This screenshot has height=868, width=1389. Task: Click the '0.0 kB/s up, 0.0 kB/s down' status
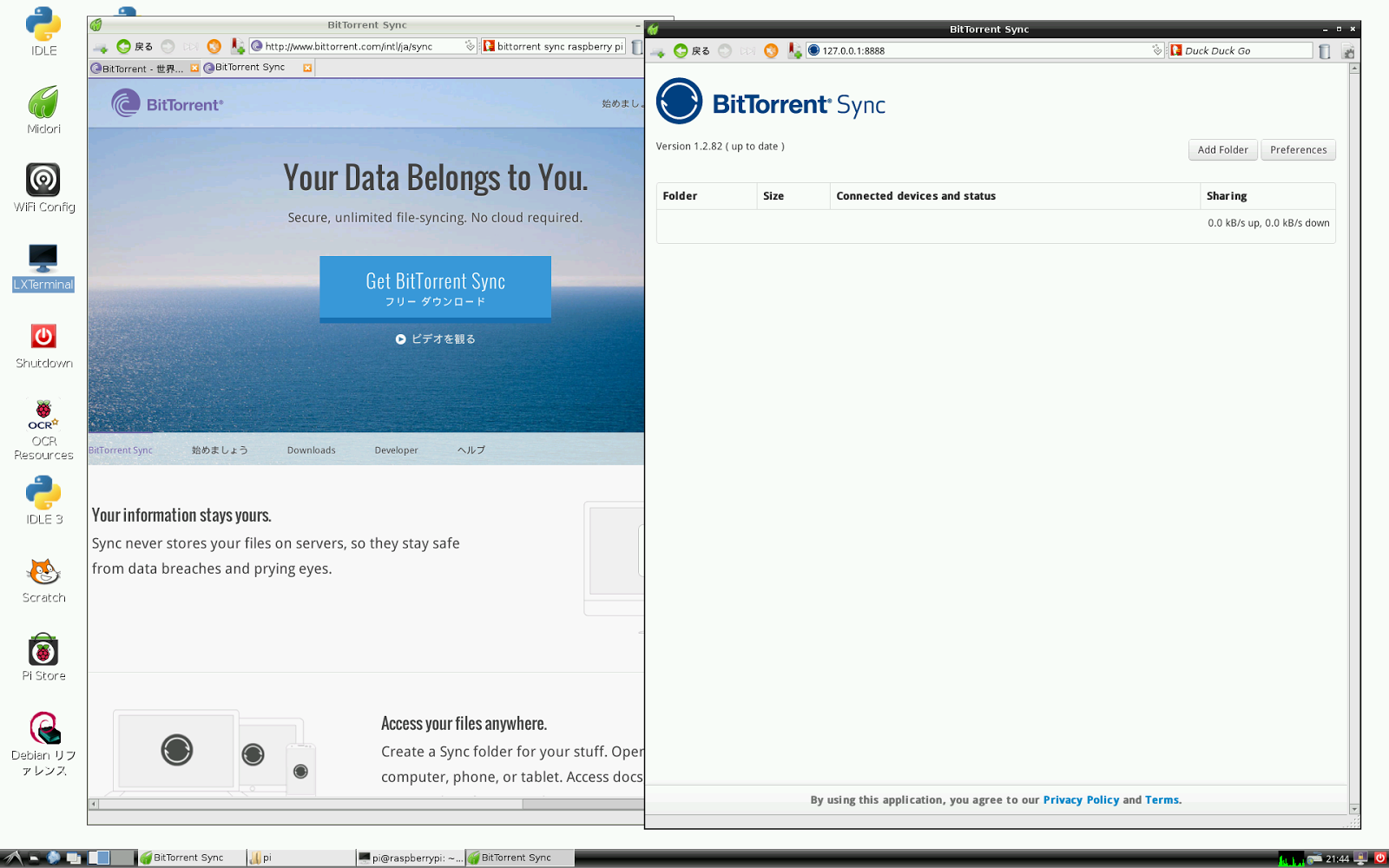point(1268,223)
